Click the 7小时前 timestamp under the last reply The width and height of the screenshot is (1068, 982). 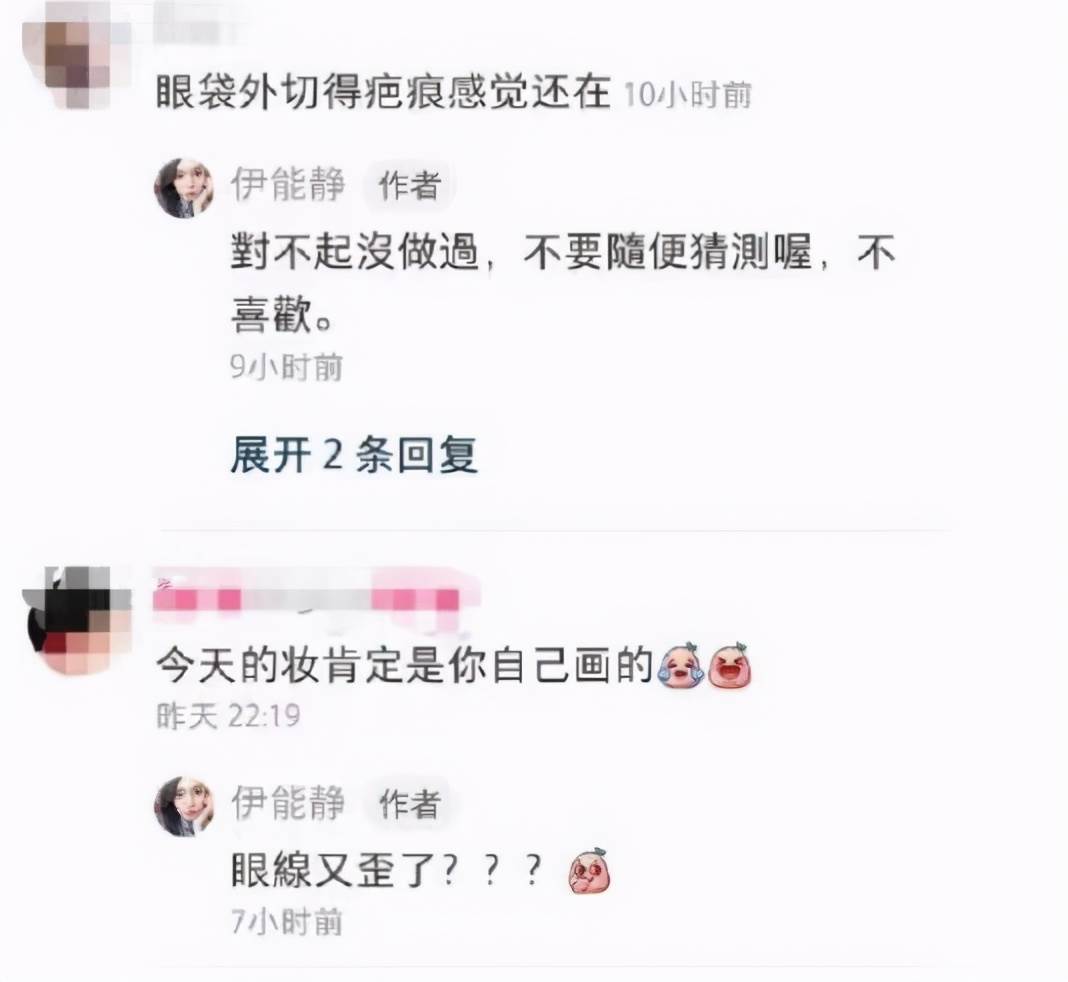point(286,922)
